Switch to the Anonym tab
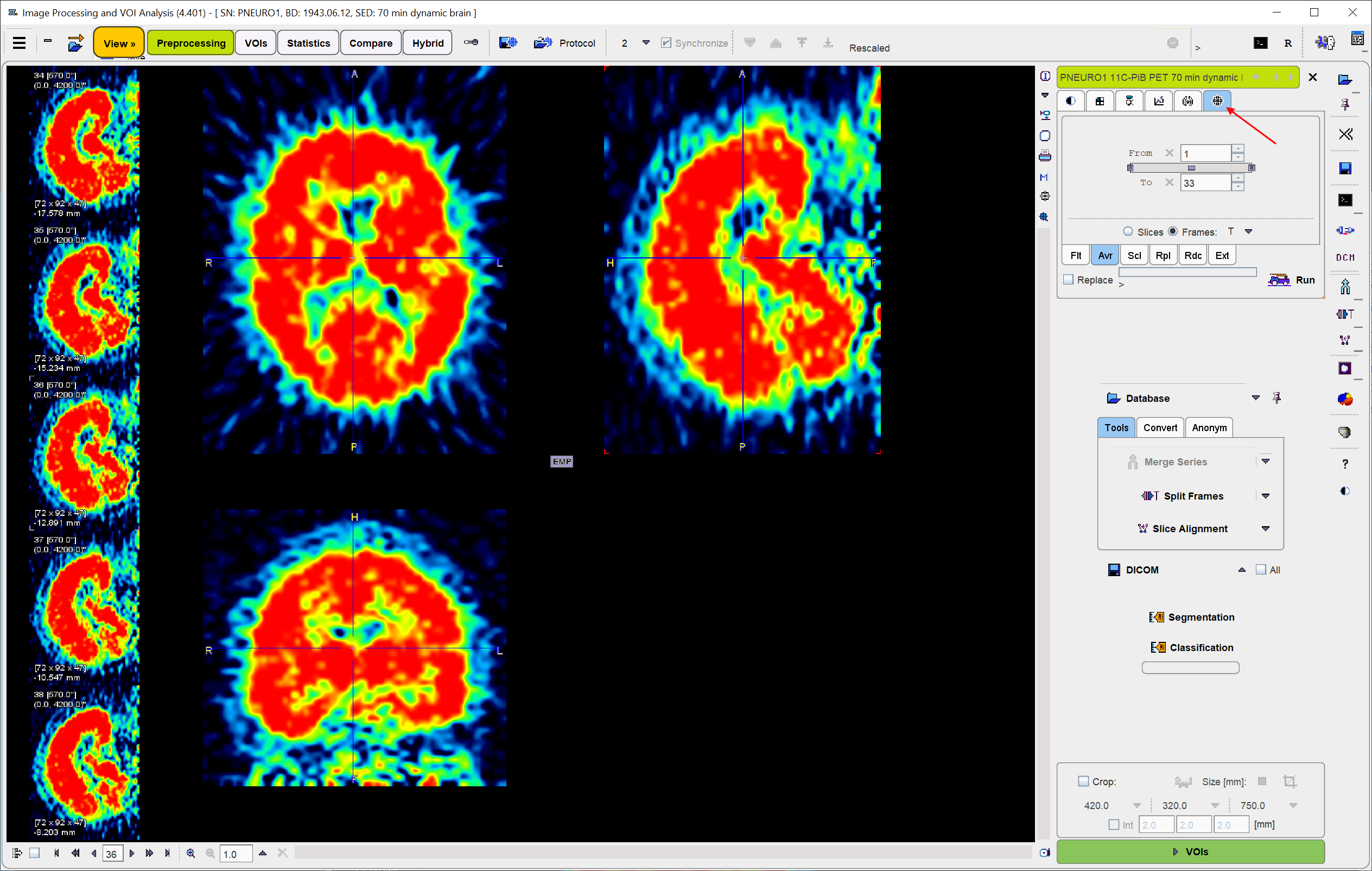 pyautogui.click(x=1209, y=427)
